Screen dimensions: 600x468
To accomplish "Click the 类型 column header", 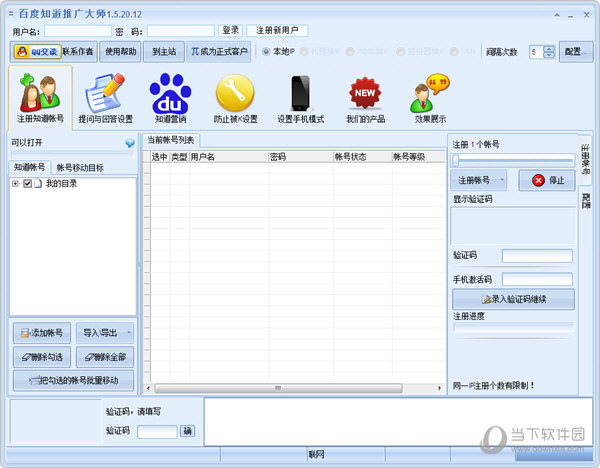I will click(179, 157).
